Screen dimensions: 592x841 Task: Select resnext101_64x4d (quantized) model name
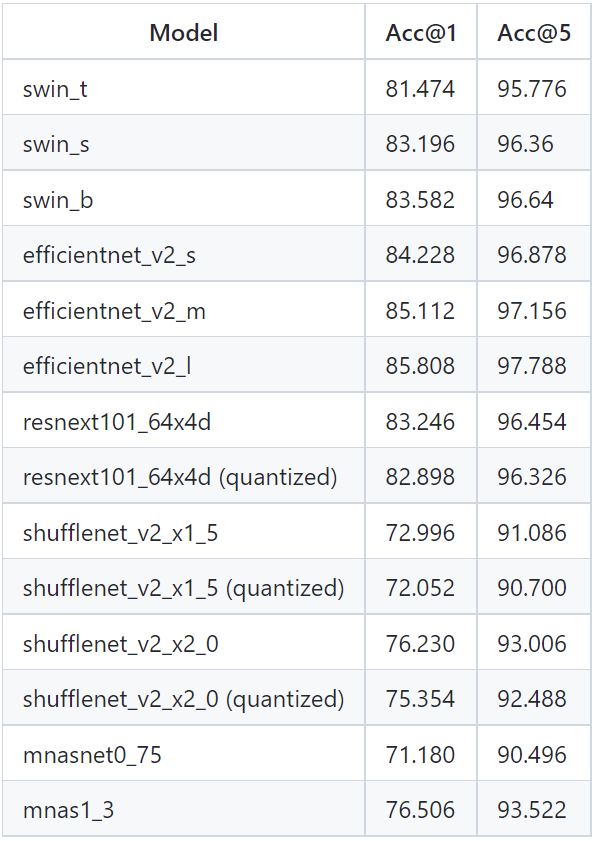(180, 477)
